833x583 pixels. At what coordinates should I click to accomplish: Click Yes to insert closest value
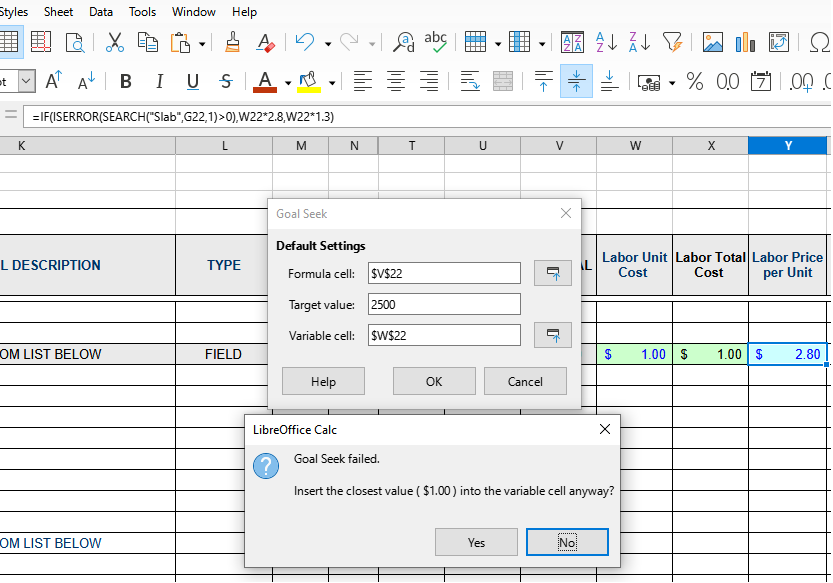pos(476,542)
